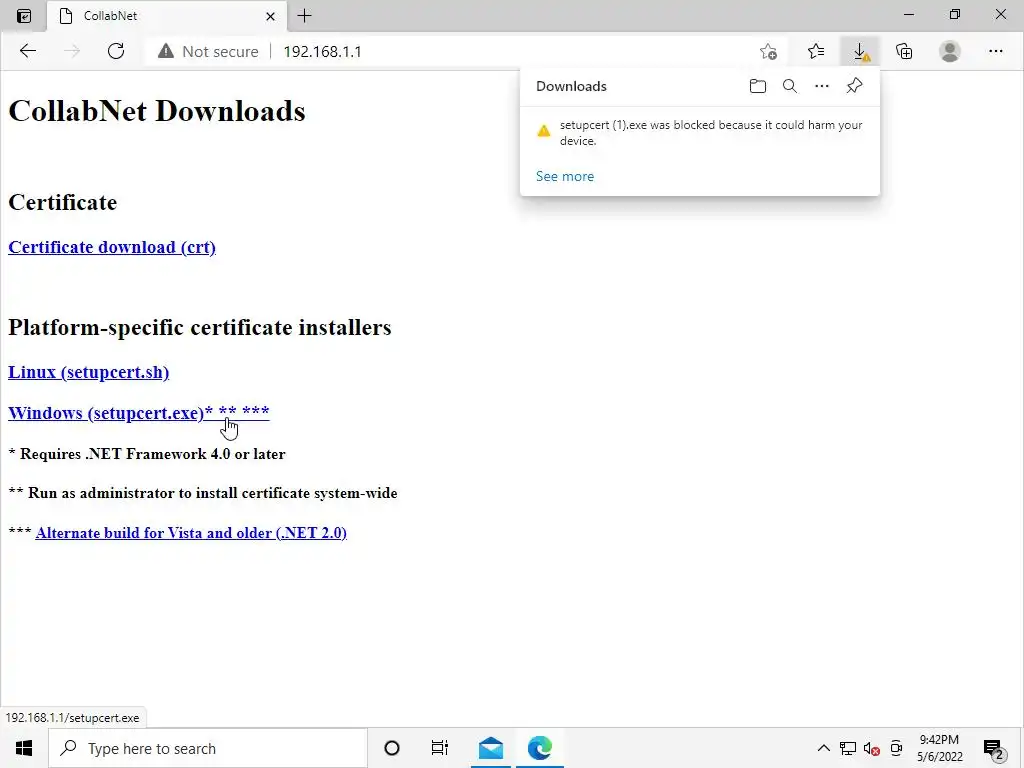Open the clock showing 9:42 PM
The width and height of the screenshot is (1024, 768).
pyautogui.click(x=939, y=748)
